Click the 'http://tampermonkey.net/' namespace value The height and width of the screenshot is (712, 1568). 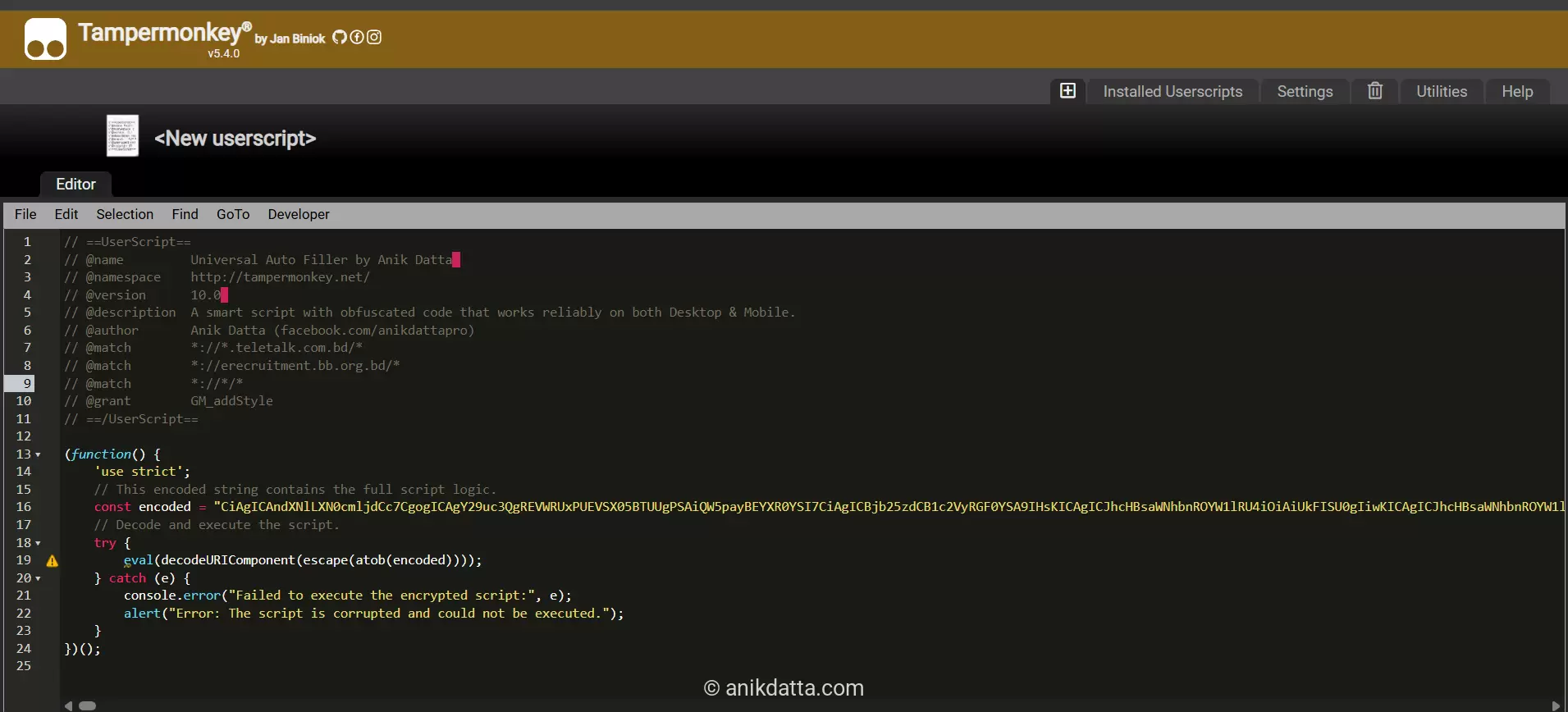(x=280, y=277)
